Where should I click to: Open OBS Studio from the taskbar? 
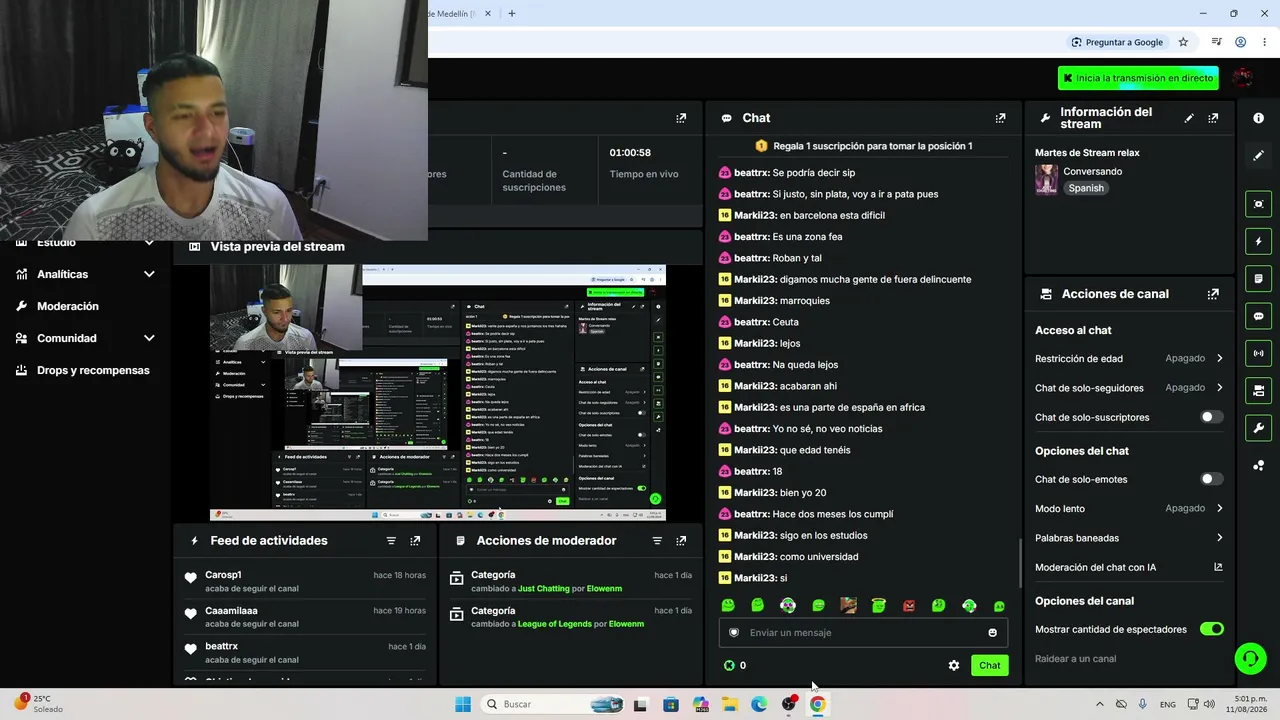[788, 704]
